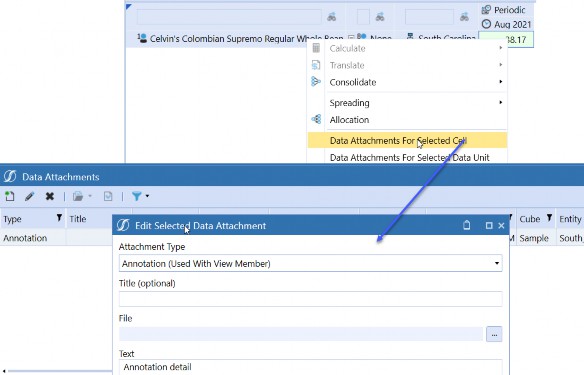Screen dimensions: 584x375
Task: Click the Title (optional) input field
Action: pyautogui.click(x=311, y=299)
